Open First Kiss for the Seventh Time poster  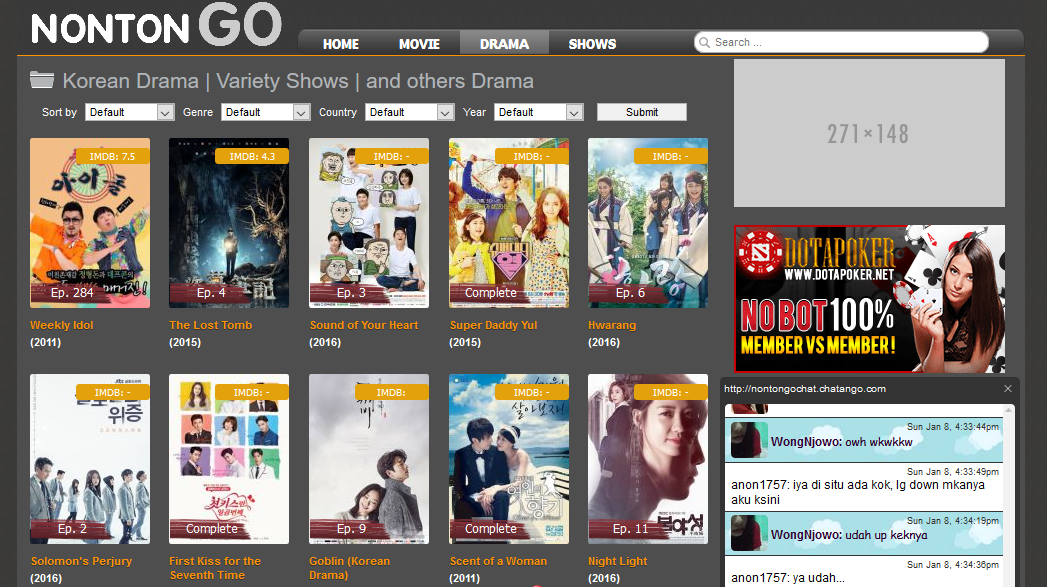tap(229, 459)
